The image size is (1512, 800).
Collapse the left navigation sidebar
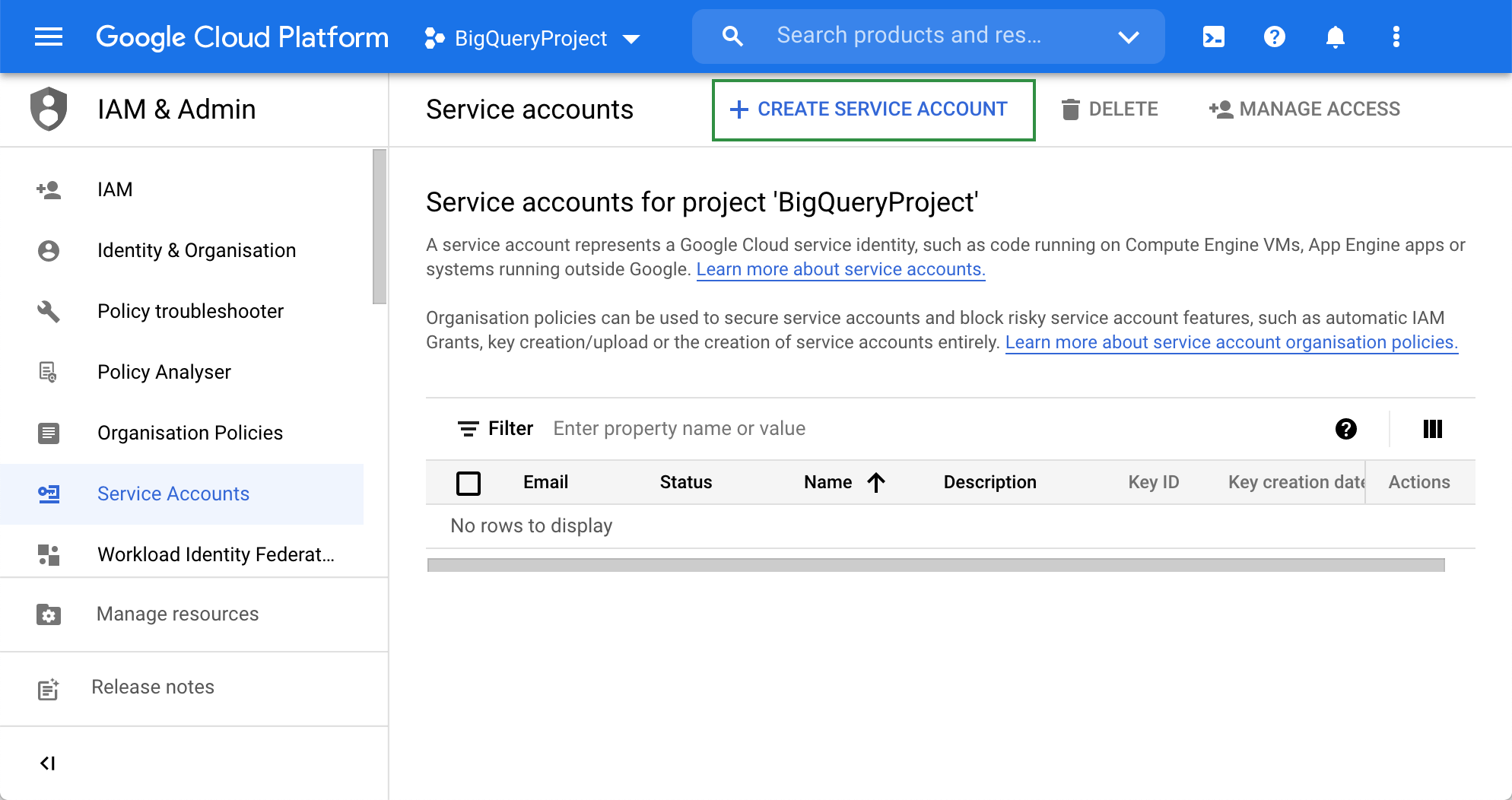click(x=48, y=763)
